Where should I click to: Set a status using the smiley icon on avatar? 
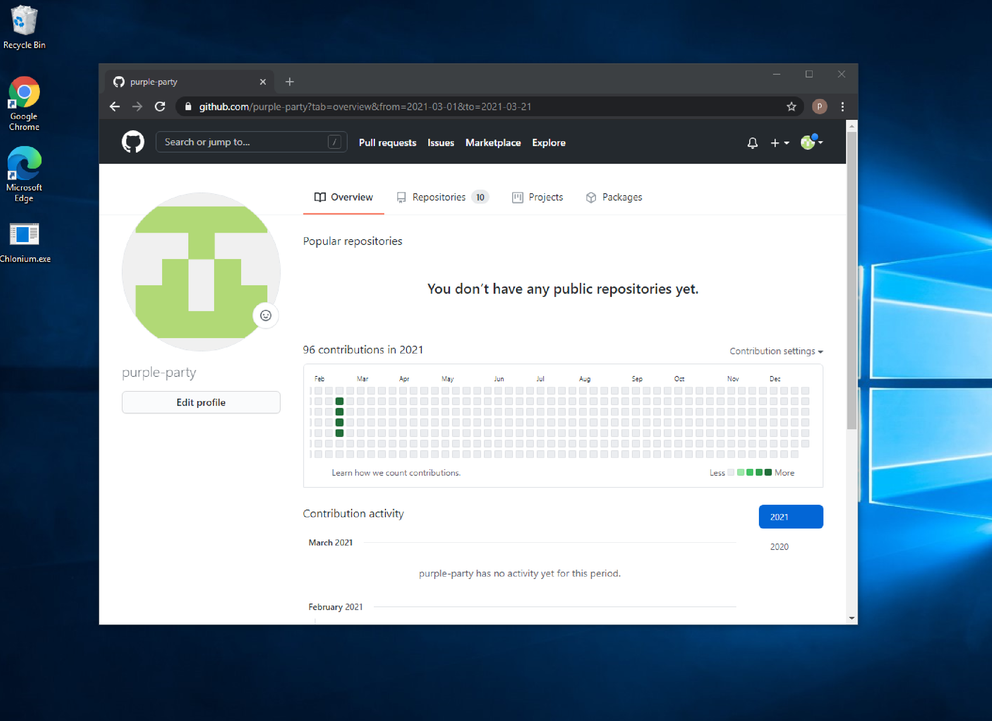(265, 315)
